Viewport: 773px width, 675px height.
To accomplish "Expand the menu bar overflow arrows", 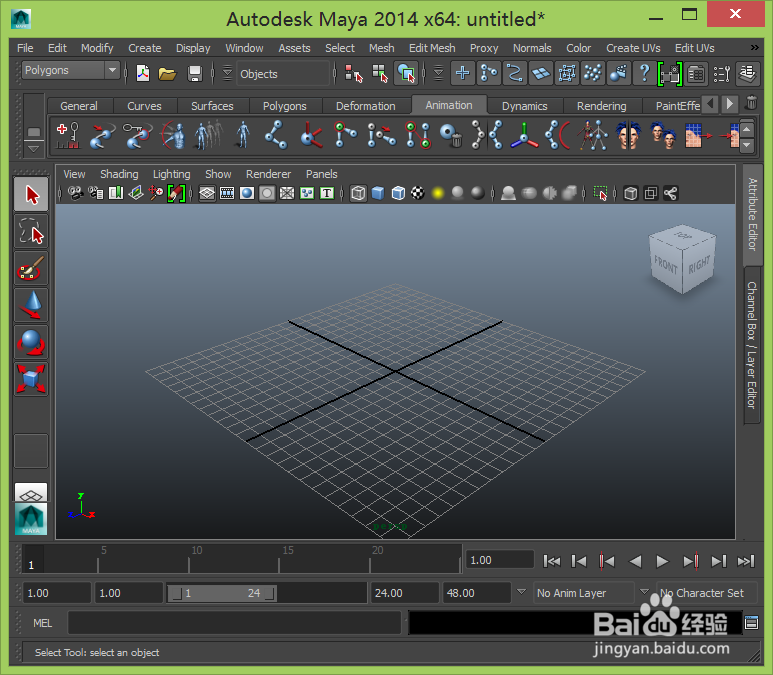I will 754,48.
